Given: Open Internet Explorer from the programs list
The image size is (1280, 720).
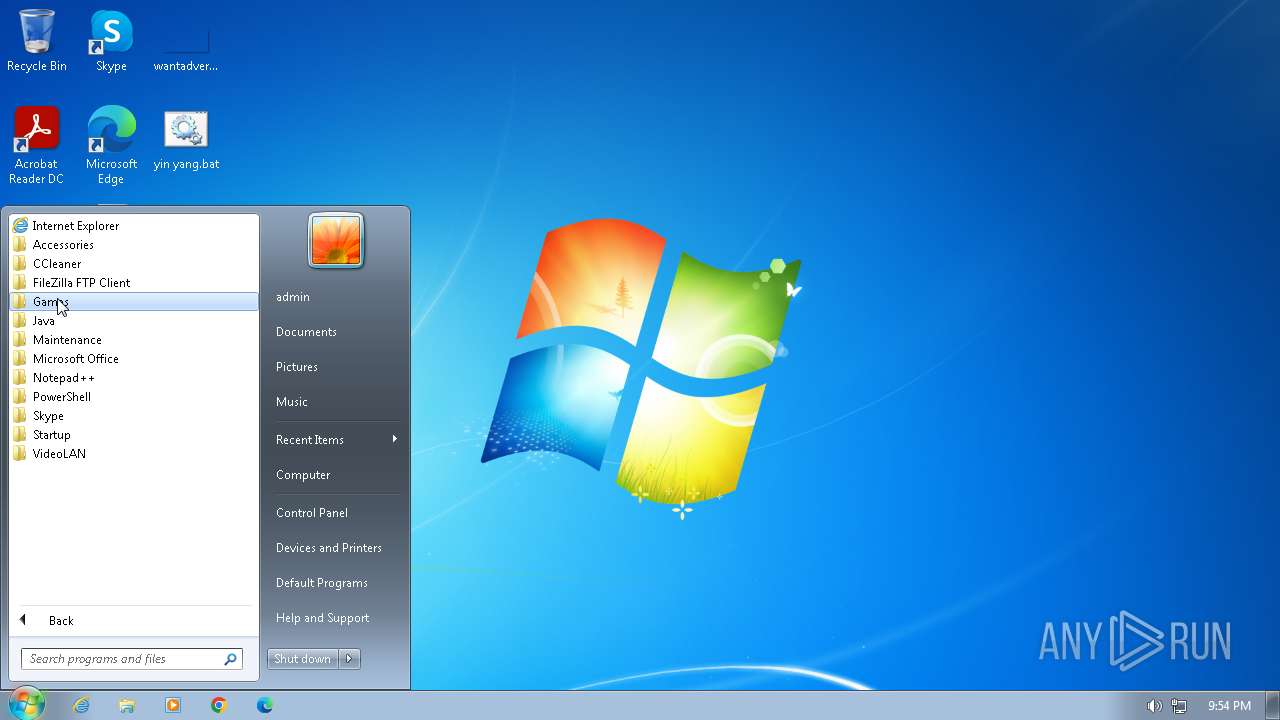Looking at the screenshot, I should click(x=134, y=226).
